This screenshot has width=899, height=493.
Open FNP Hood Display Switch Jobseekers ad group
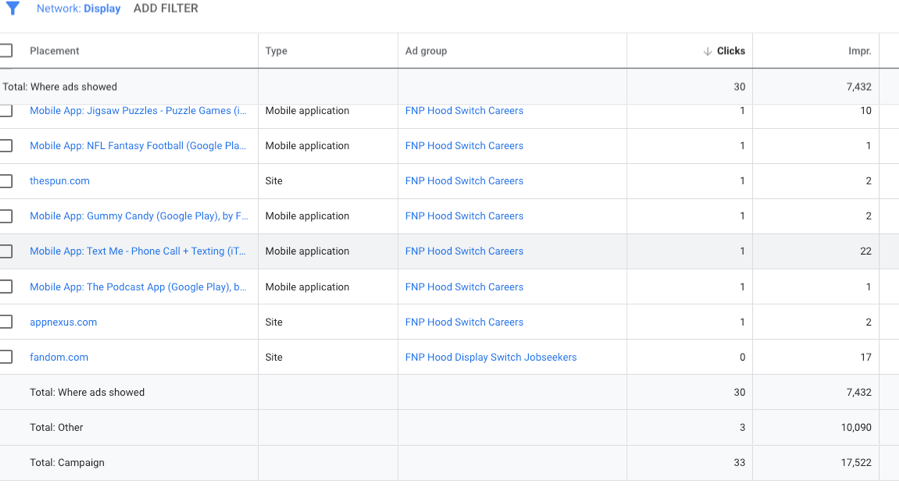(x=490, y=357)
